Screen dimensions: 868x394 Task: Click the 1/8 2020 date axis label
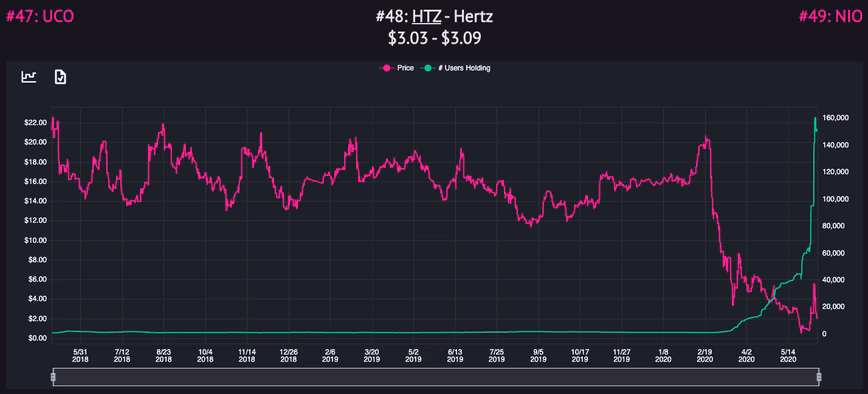[x=663, y=355]
